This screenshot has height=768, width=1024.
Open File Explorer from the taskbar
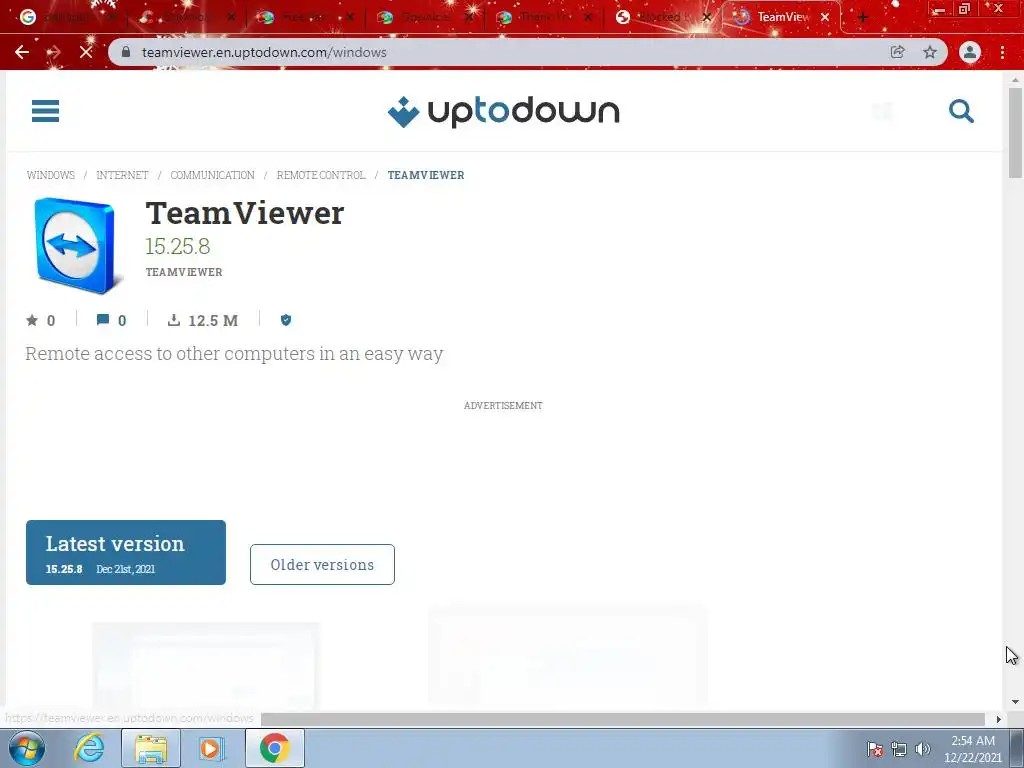(x=151, y=748)
